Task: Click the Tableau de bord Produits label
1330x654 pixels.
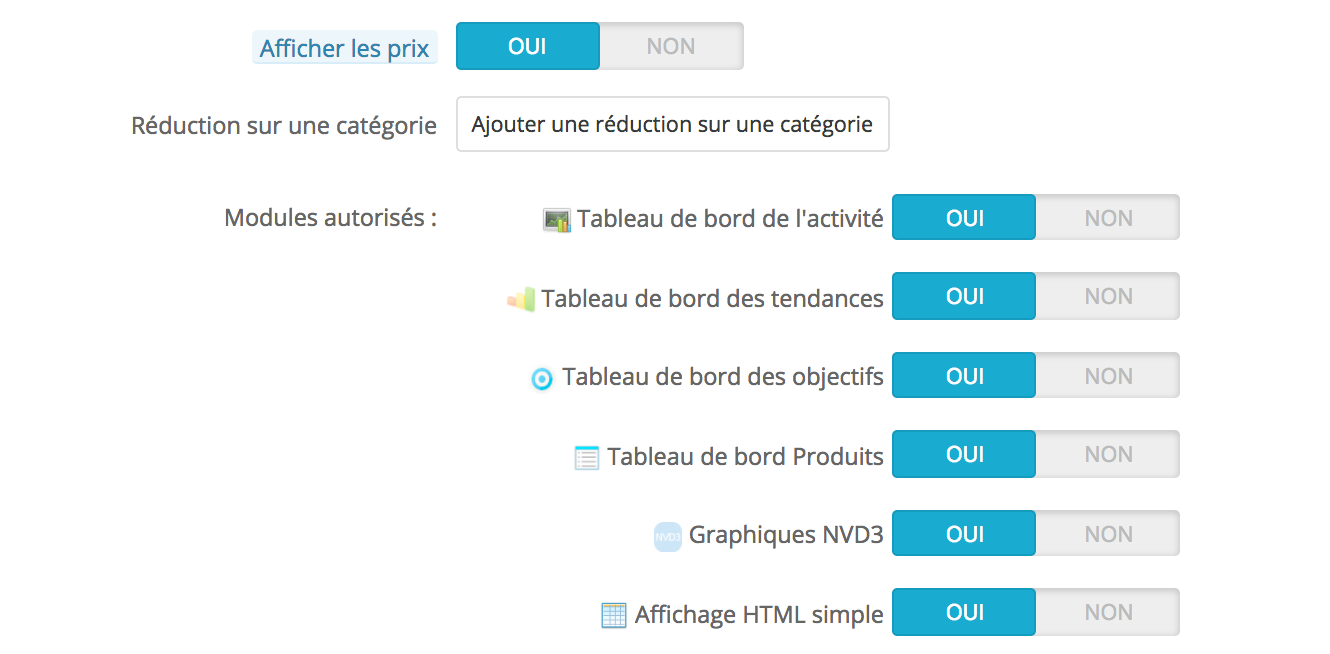Action: coord(745,457)
